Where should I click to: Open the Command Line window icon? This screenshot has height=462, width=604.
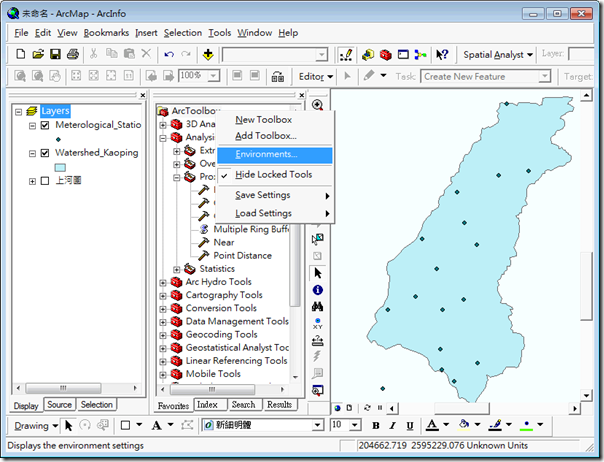pos(403,55)
